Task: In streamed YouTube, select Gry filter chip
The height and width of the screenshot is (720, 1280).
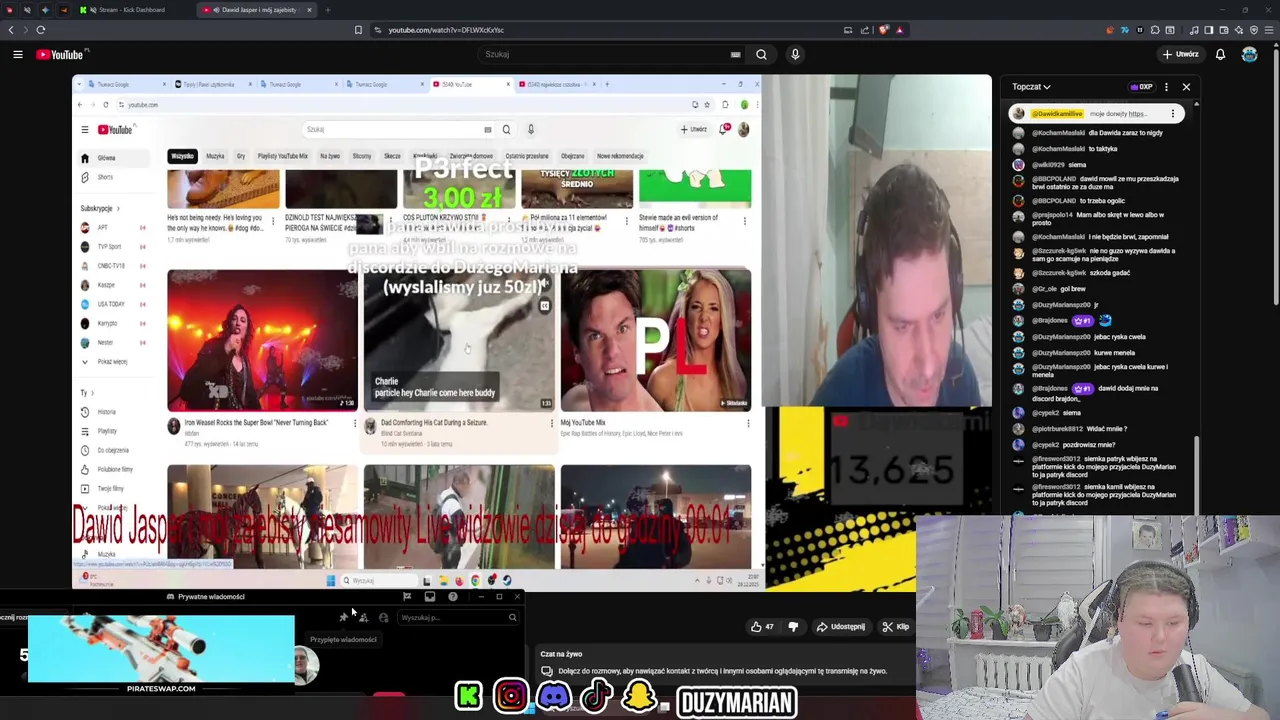Action: (241, 156)
